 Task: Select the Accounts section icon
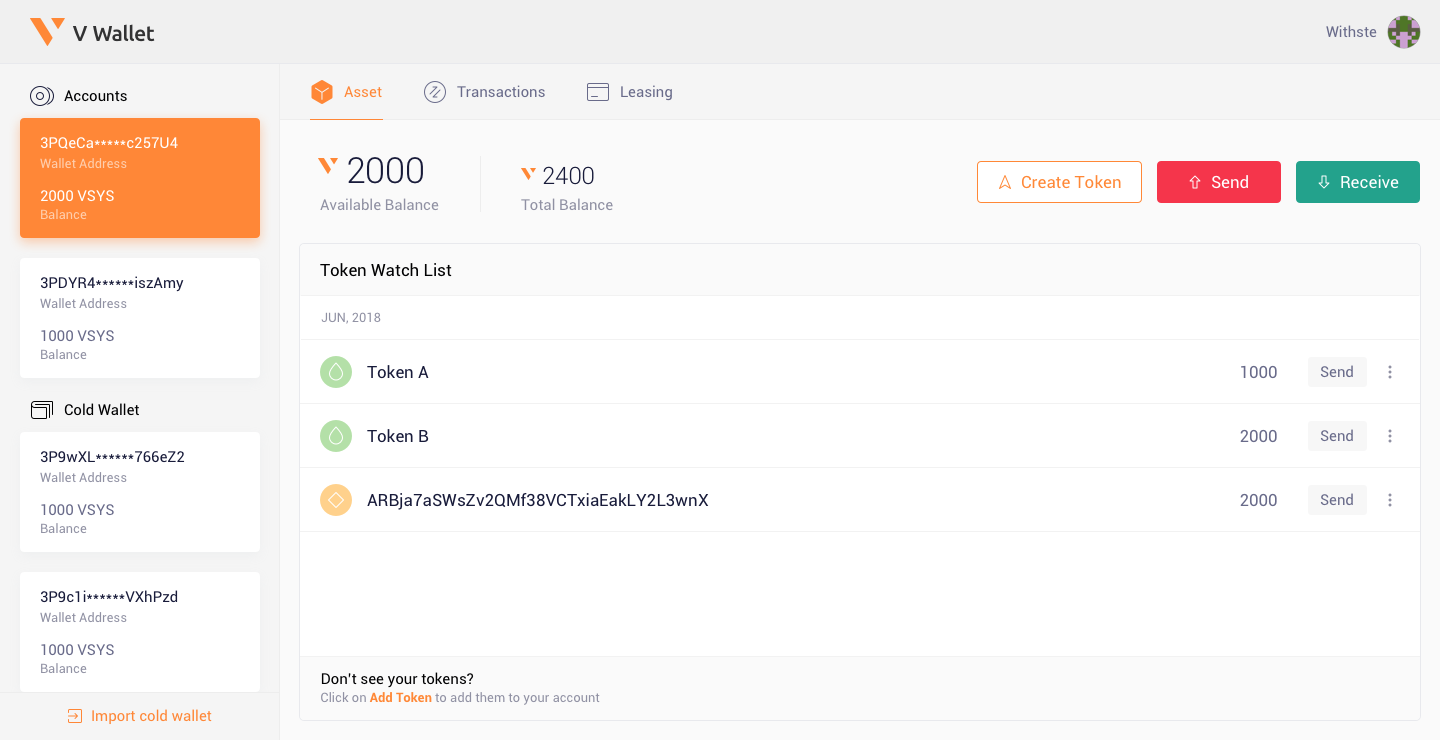pyautogui.click(x=42, y=95)
